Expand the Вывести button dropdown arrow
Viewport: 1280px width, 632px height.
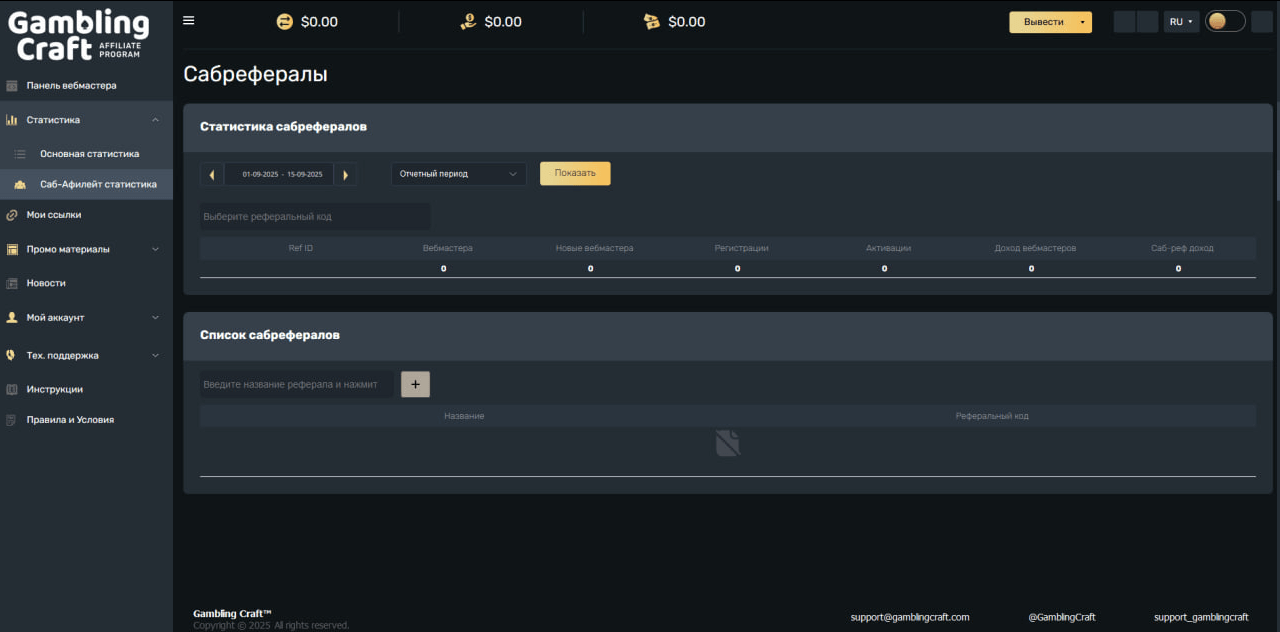pyautogui.click(x=1082, y=22)
